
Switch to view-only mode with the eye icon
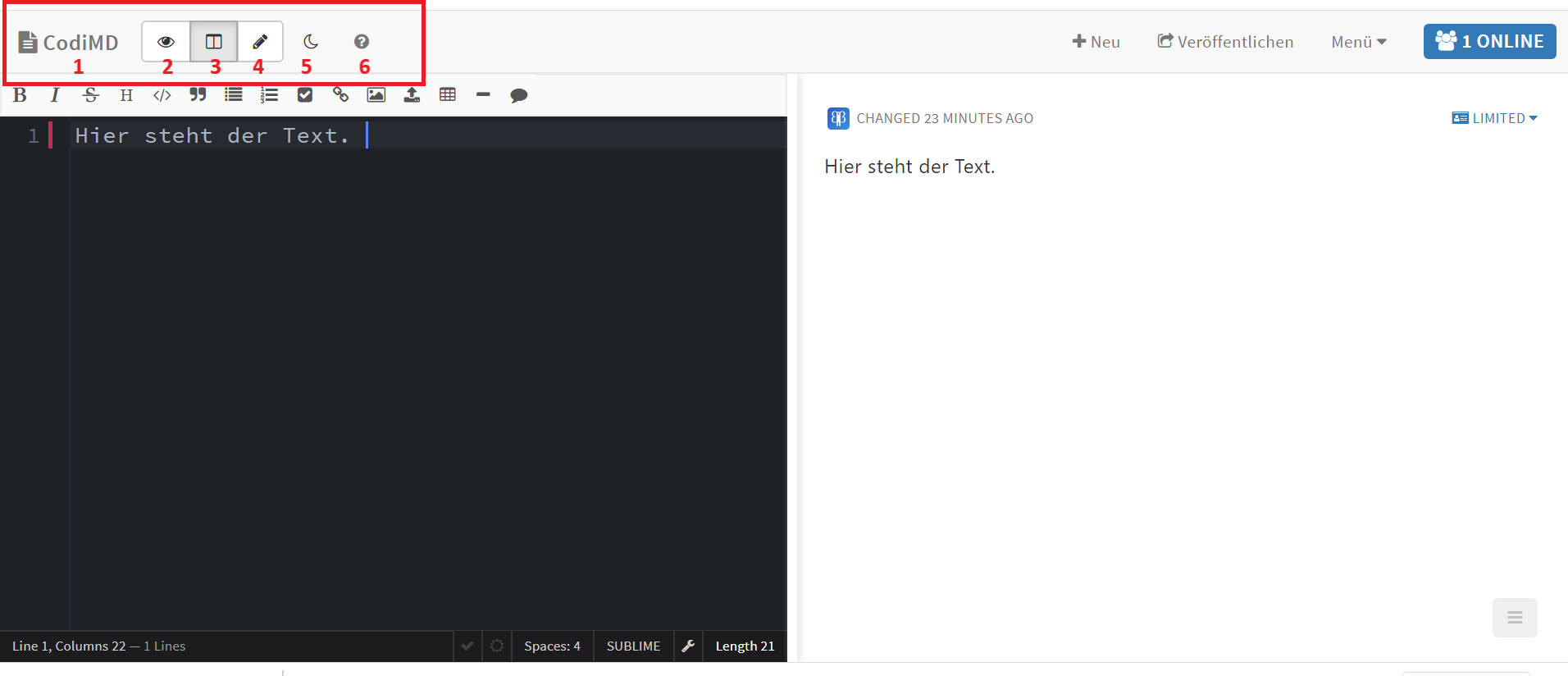[x=166, y=42]
